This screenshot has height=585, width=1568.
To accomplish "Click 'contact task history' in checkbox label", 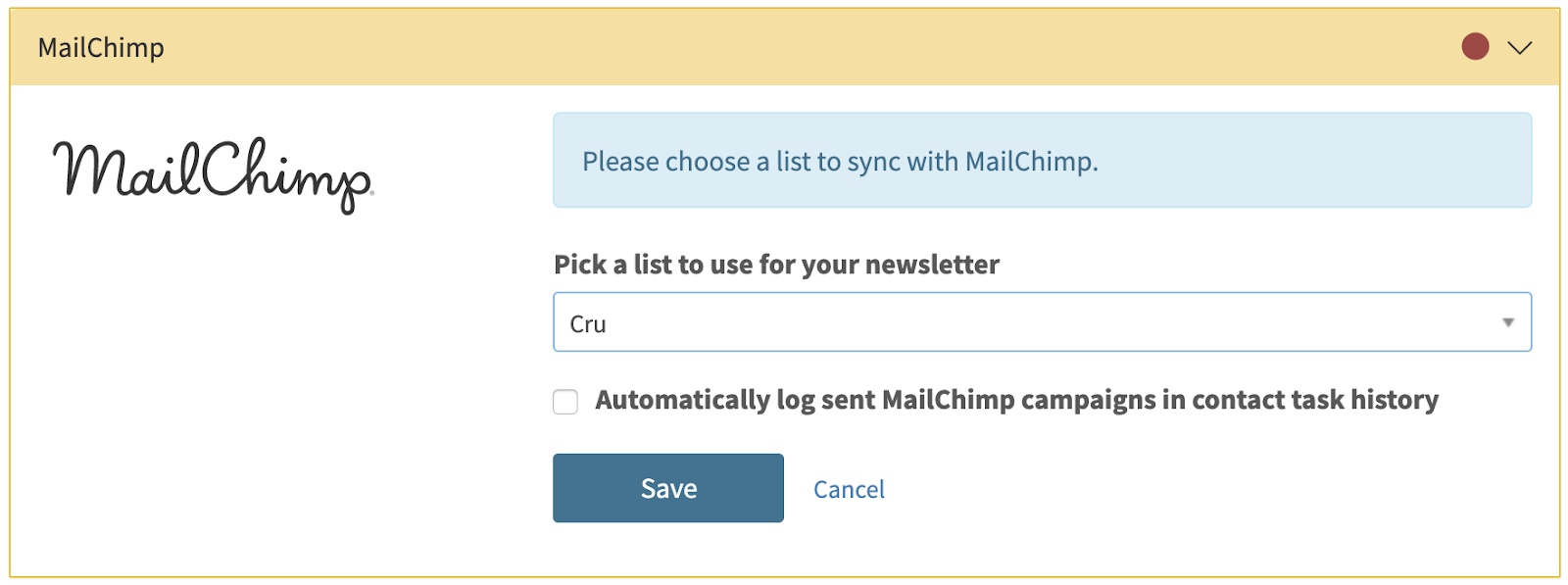I will [1315, 400].
